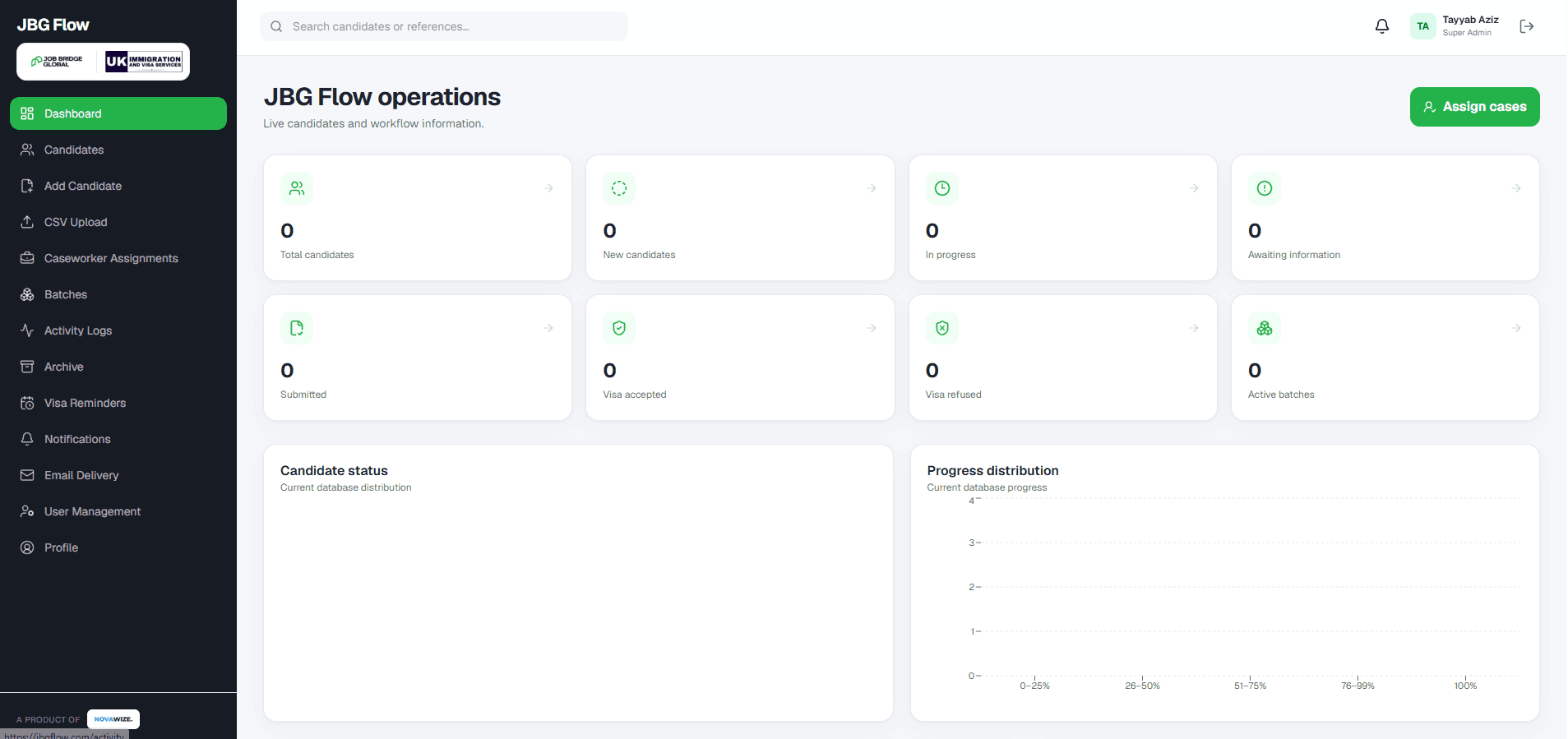The height and width of the screenshot is (739, 1568).
Task: Click the Awaiting information alert icon
Action: coord(1265,188)
